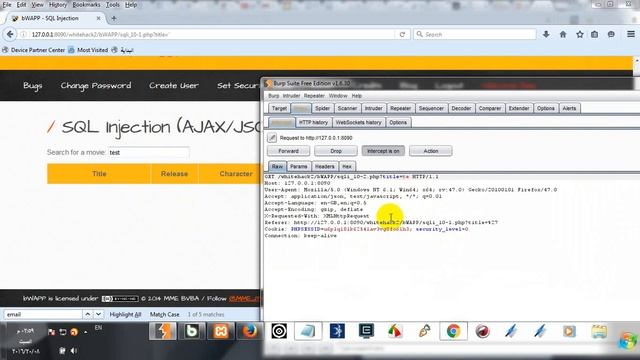The height and width of the screenshot is (360, 640).
Task: Open the Firefox Bookmarks menu
Action: [x=86, y=5]
